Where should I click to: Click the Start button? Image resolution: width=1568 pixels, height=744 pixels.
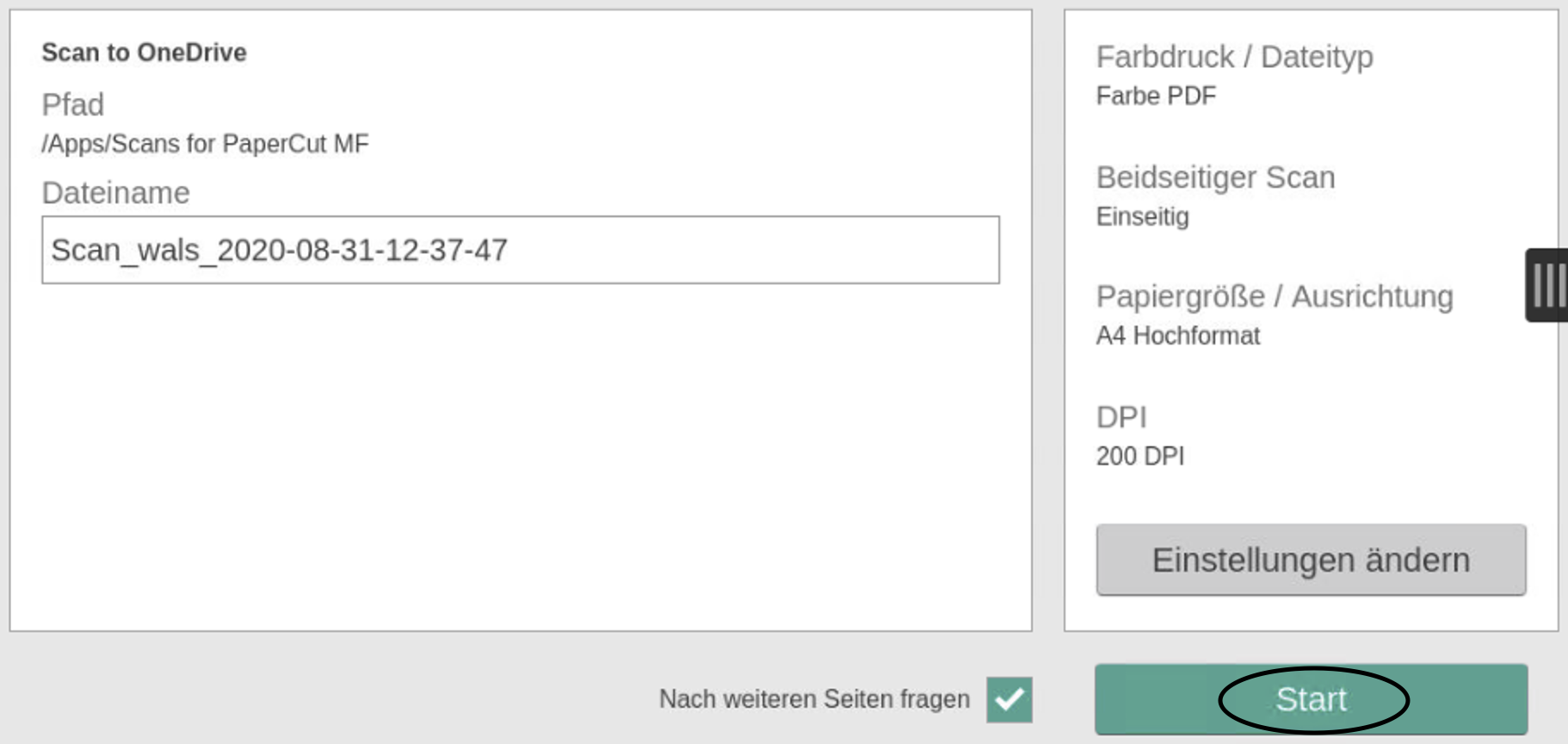(x=1311, y=699)
